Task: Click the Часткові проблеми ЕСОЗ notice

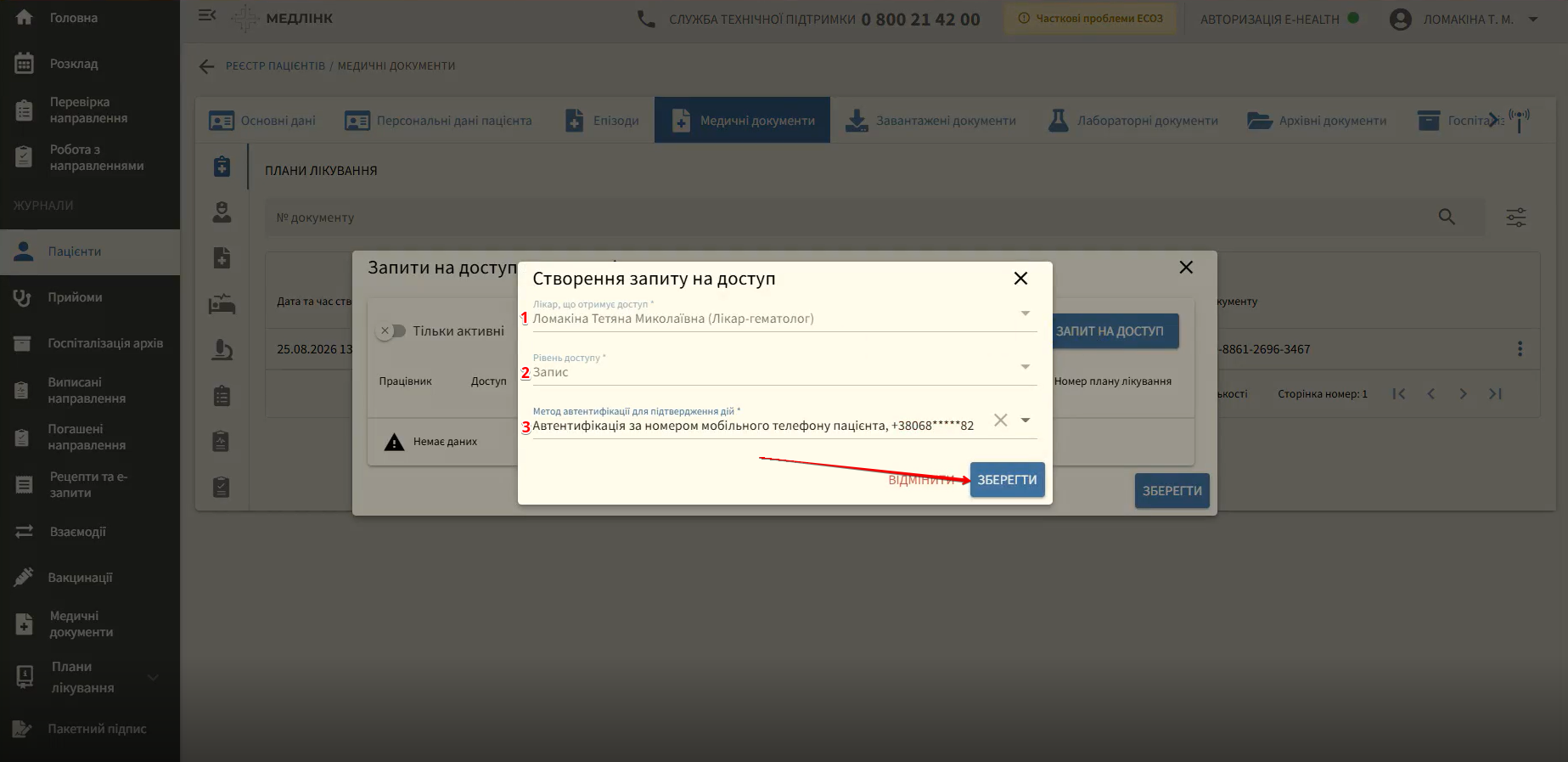Action: pos(1090,19)
